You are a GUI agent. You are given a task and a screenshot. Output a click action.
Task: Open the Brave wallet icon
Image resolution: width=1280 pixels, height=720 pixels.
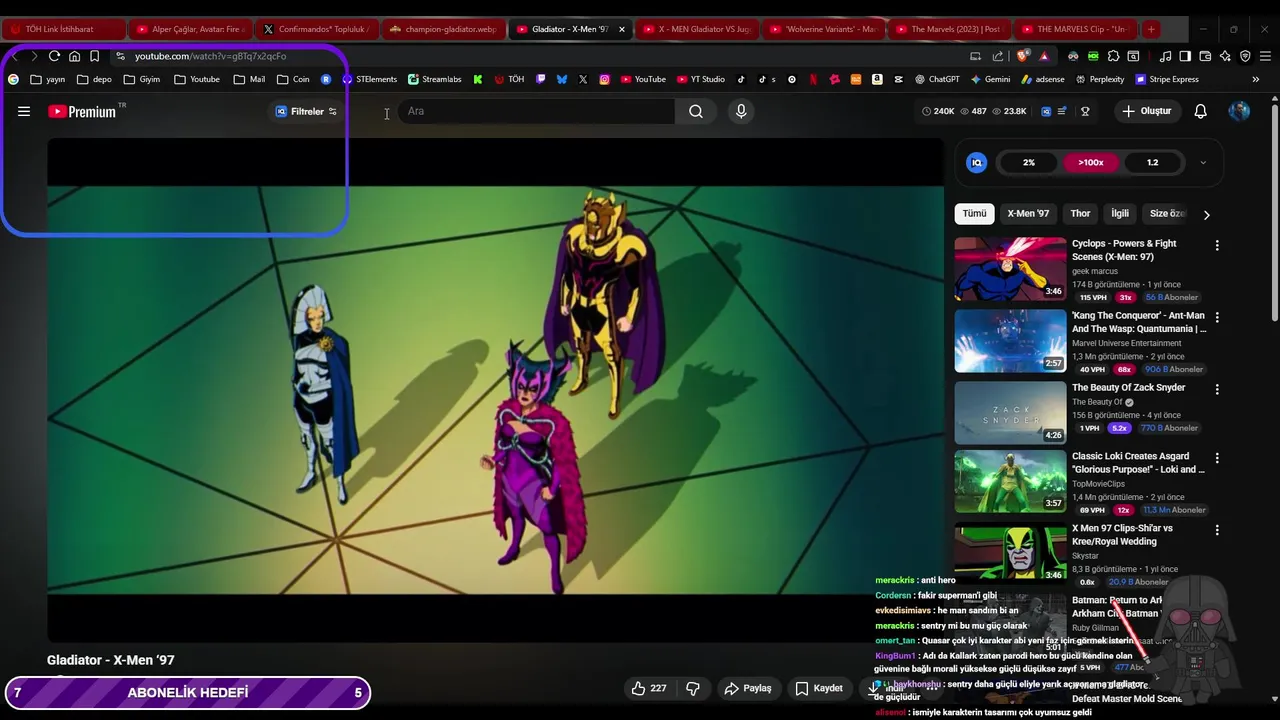pos(1205,56)
